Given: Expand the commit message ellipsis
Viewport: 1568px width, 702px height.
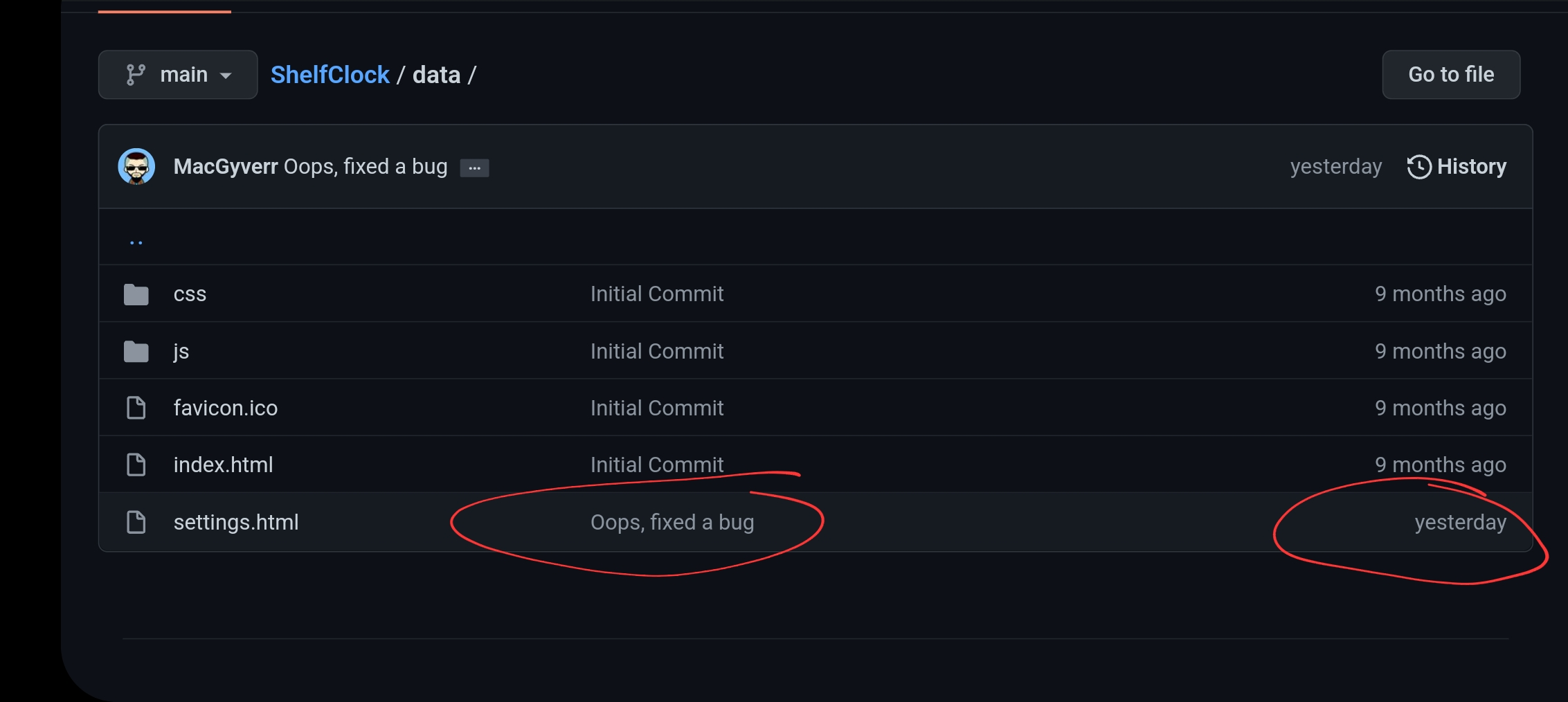Looking at the screenshot, I should [x=474, y=168].
